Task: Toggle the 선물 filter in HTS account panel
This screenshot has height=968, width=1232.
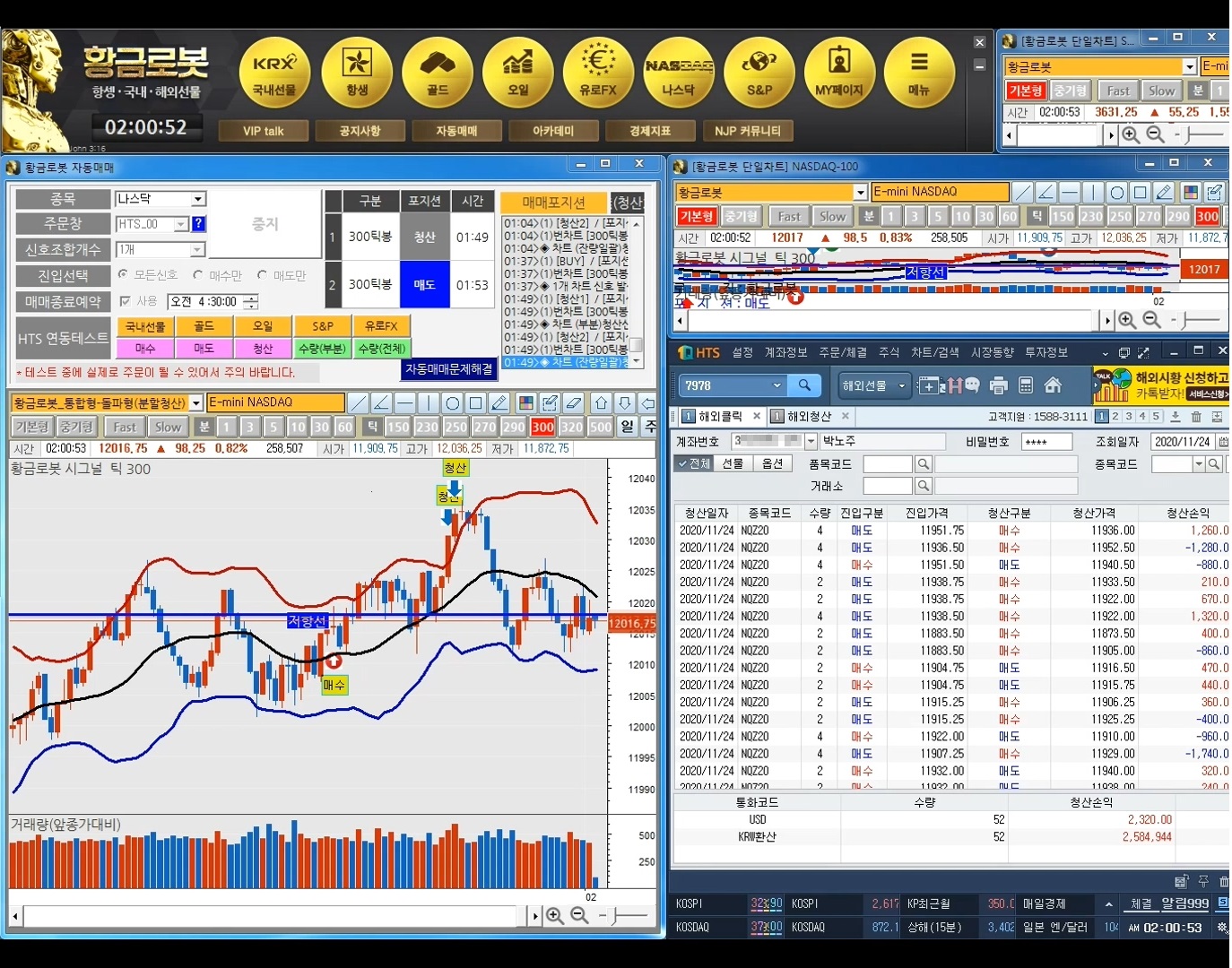Action: (733, 463)
